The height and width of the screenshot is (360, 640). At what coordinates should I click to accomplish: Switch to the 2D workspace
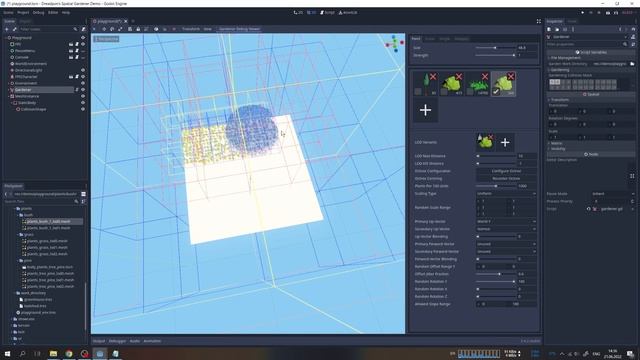pos(298,13)
